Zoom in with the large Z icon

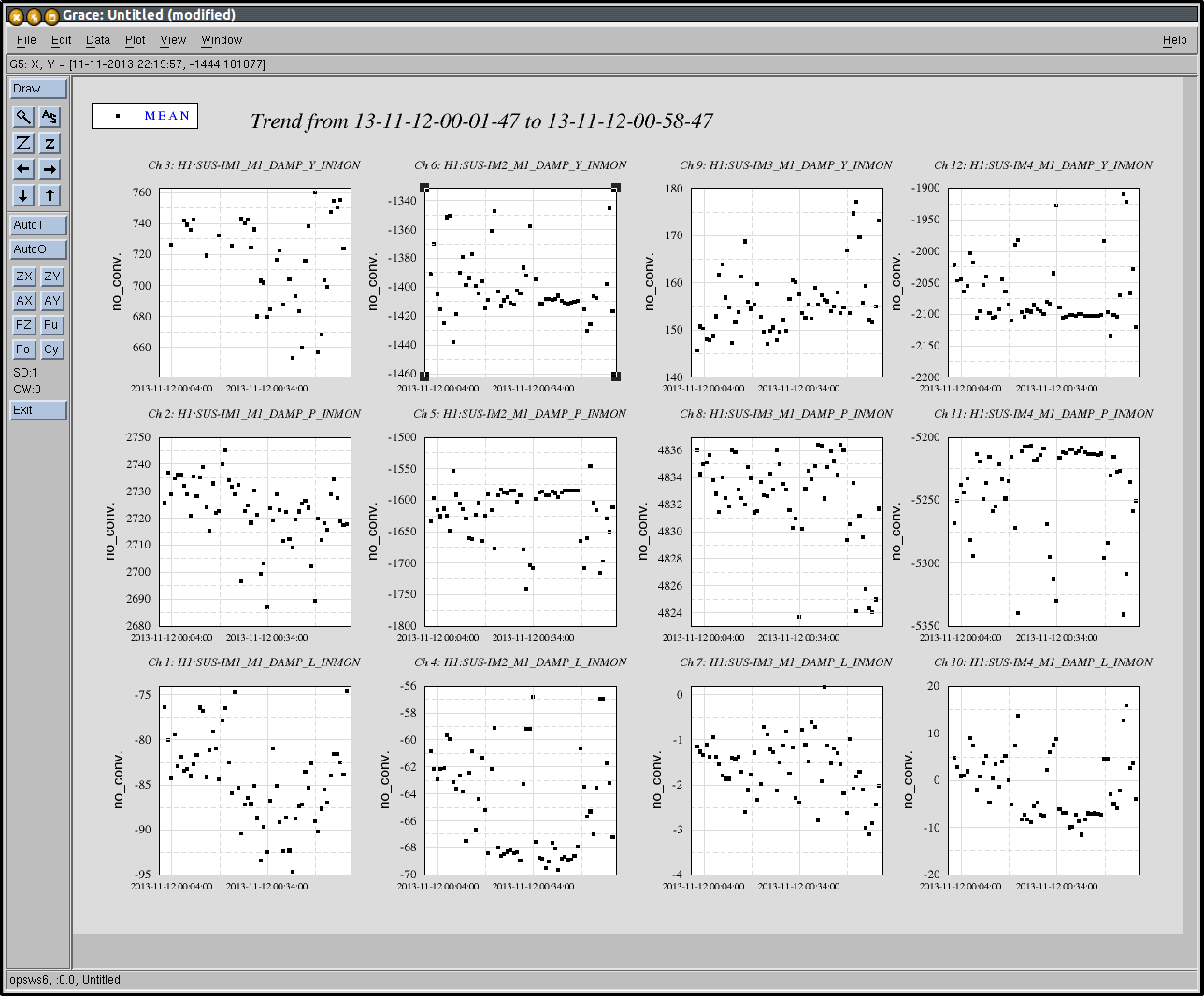pyautogui.click(x=23, y=143)
